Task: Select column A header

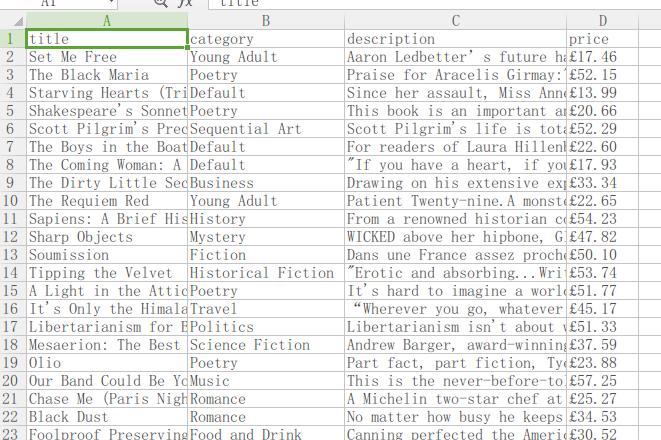Action: (x=107, y=21)
